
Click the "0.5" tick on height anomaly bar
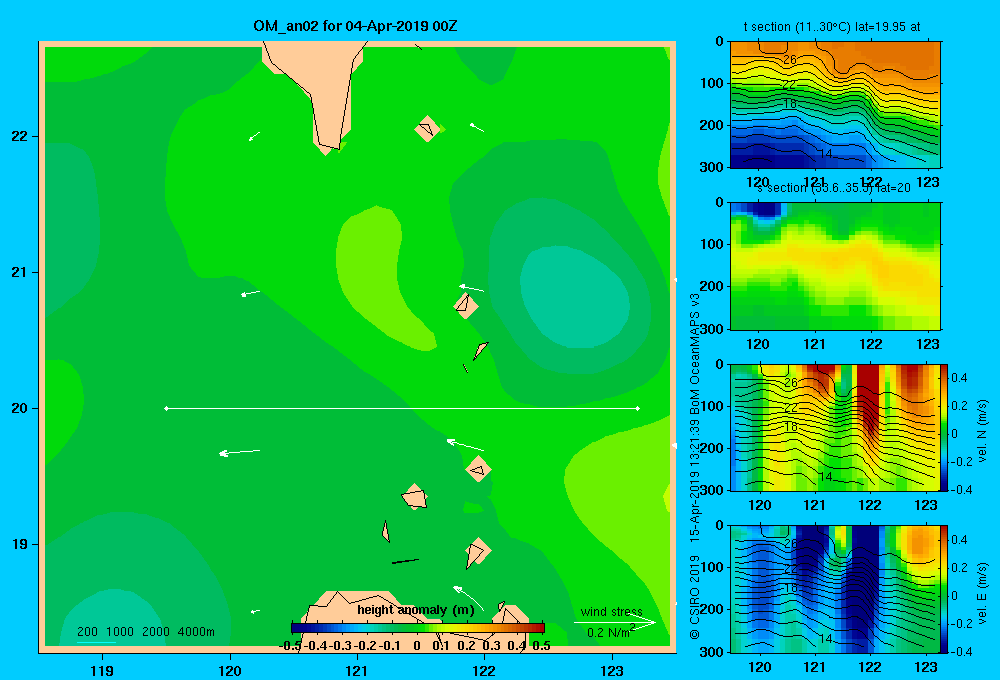point(541,646)
